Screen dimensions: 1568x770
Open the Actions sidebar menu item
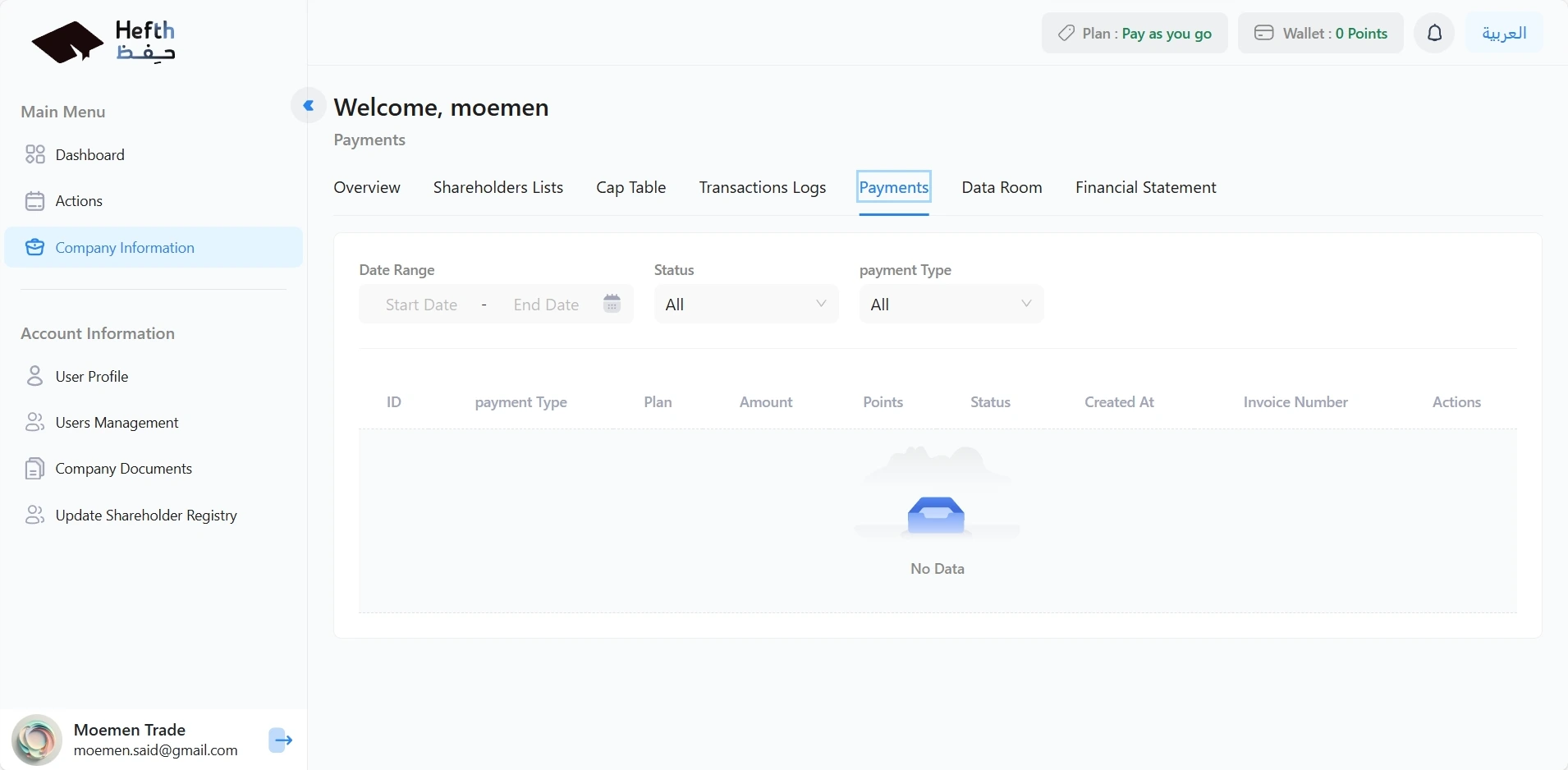[x=79, y=201]
